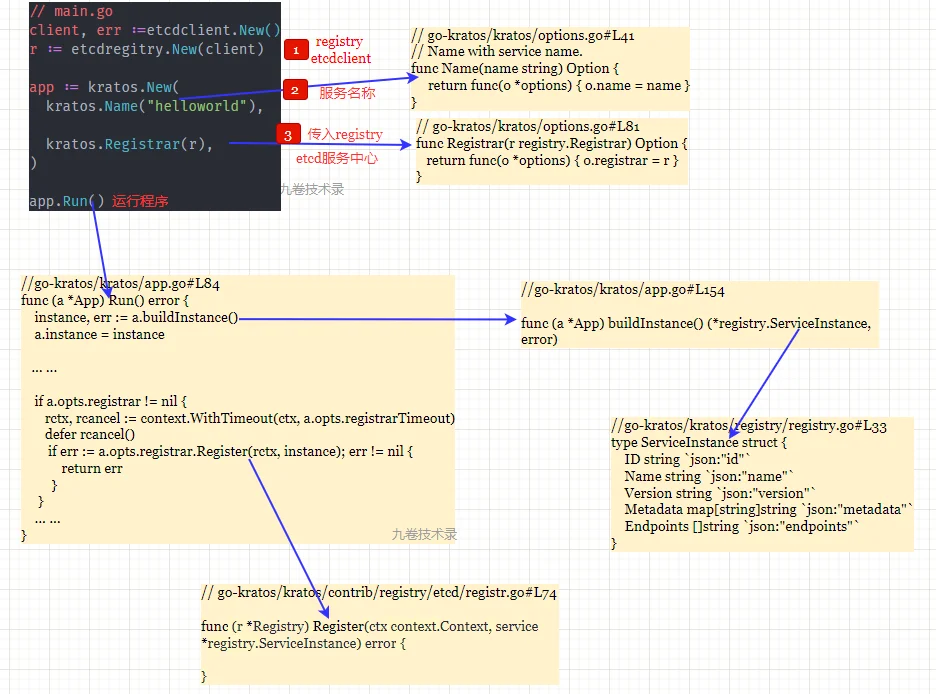936x694 pixels.
Task: Select the "Name string" struct field
Action: pyautogui.click(x=709, y=476)
